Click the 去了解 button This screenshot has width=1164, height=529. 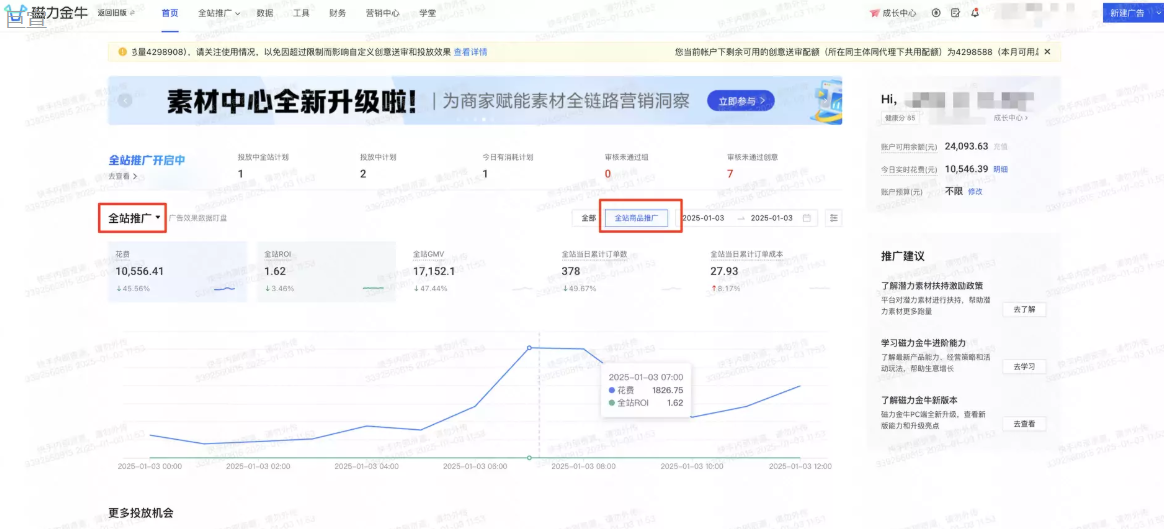[1024, 310]
